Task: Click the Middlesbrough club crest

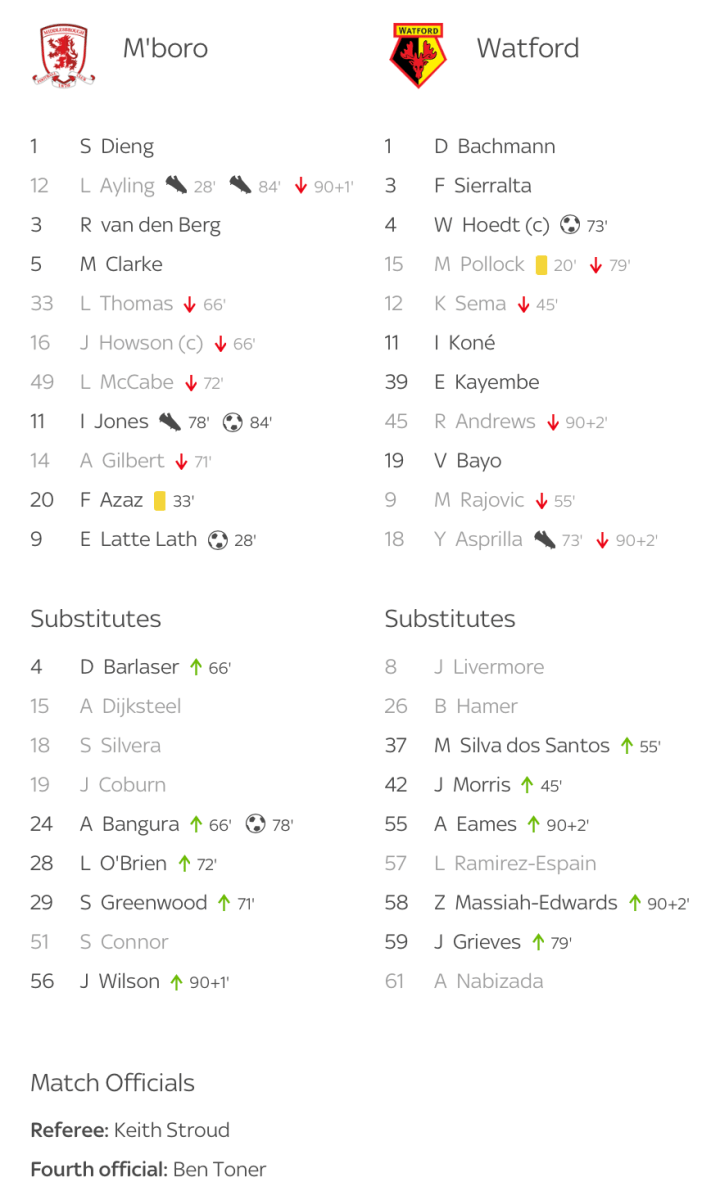Action: (x=67, y=54)
